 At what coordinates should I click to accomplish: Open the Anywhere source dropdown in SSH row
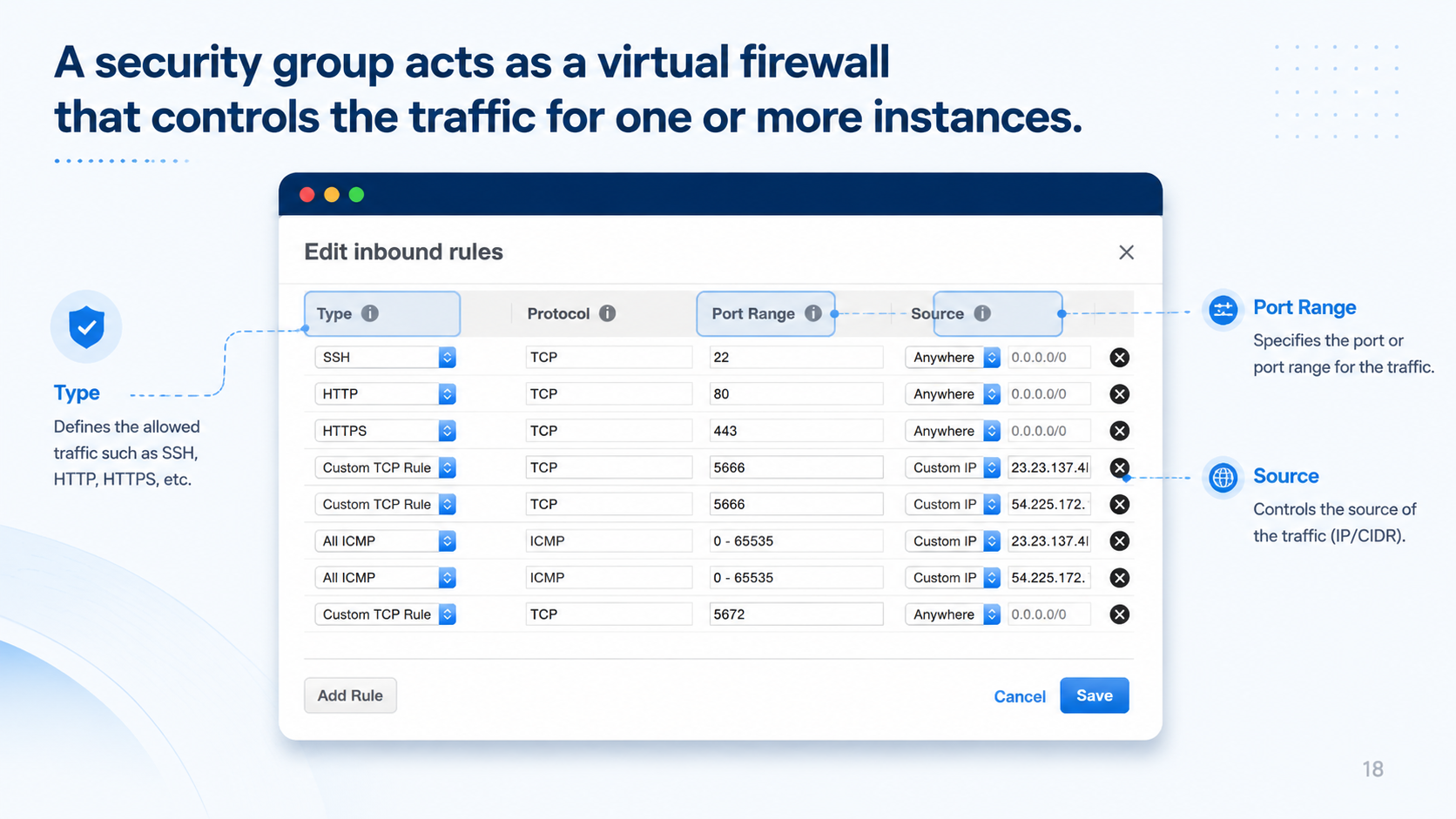click(x=953, y=357)
